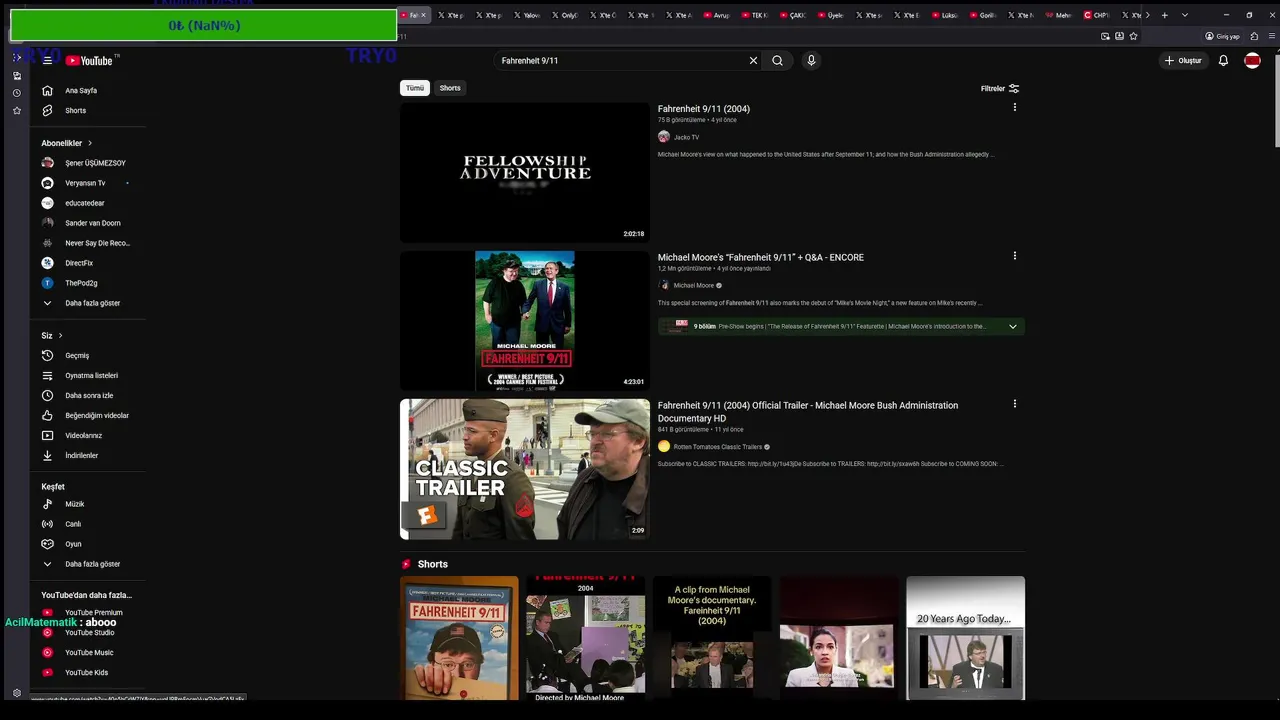
Task: Open YouTube Premium link
Action: pyautogui.click(x=86, y=612)
